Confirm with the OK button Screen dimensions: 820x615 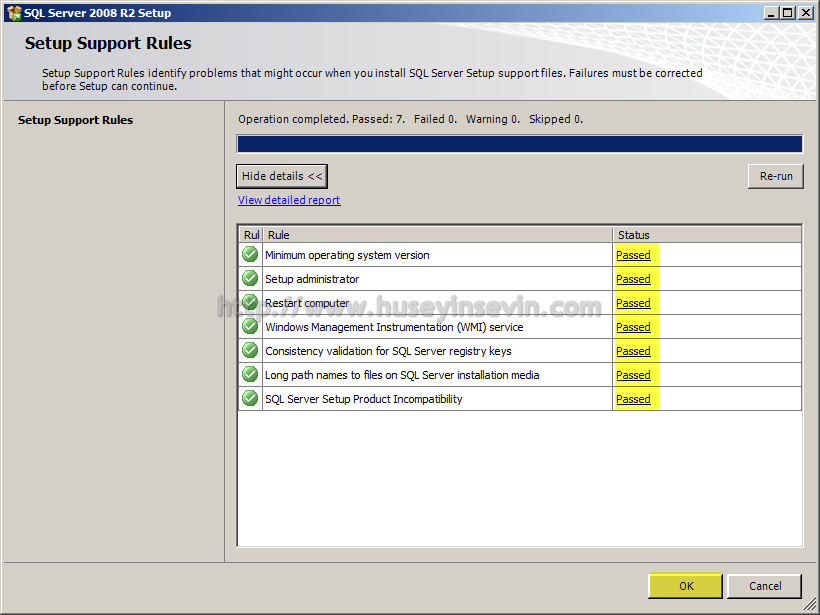tap(686, 586)
